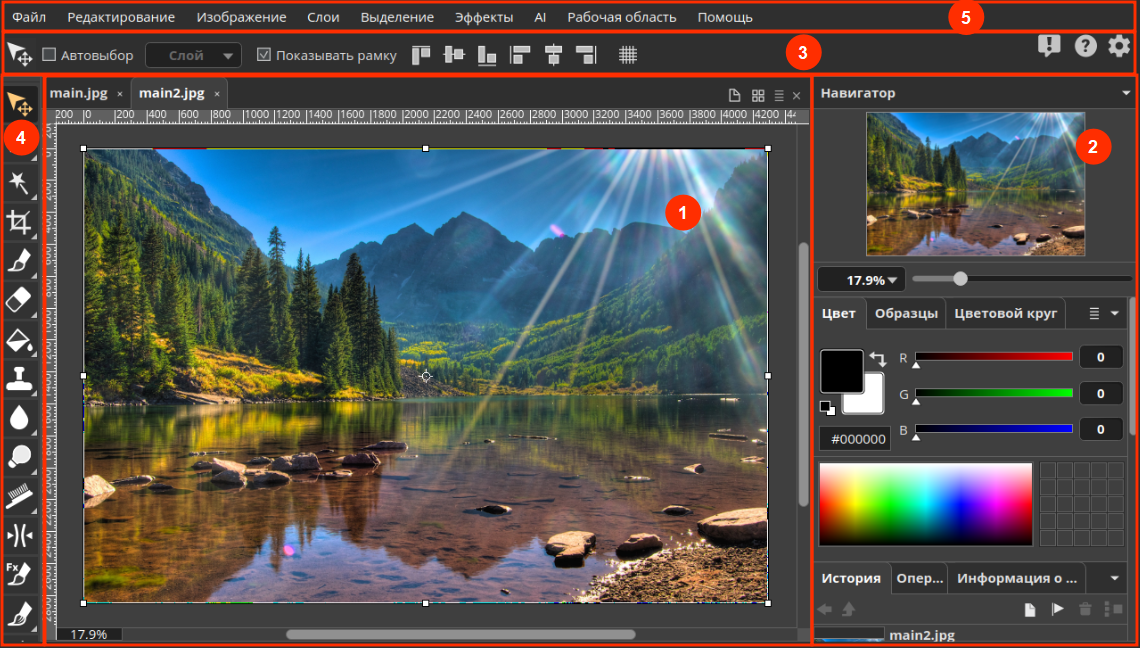Open settings with the gear icon
The width and height of the screenshot is (1140, 648).
(x=1119, y=46)
